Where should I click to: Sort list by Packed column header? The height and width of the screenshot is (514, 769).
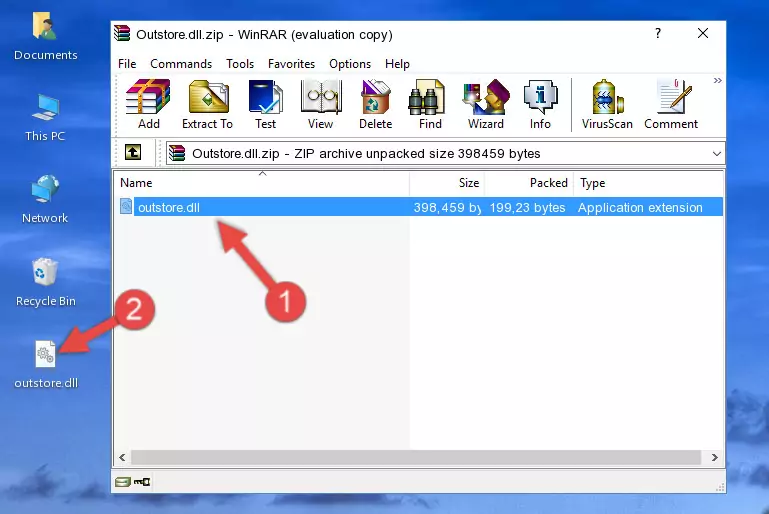[x=529, y=182]
